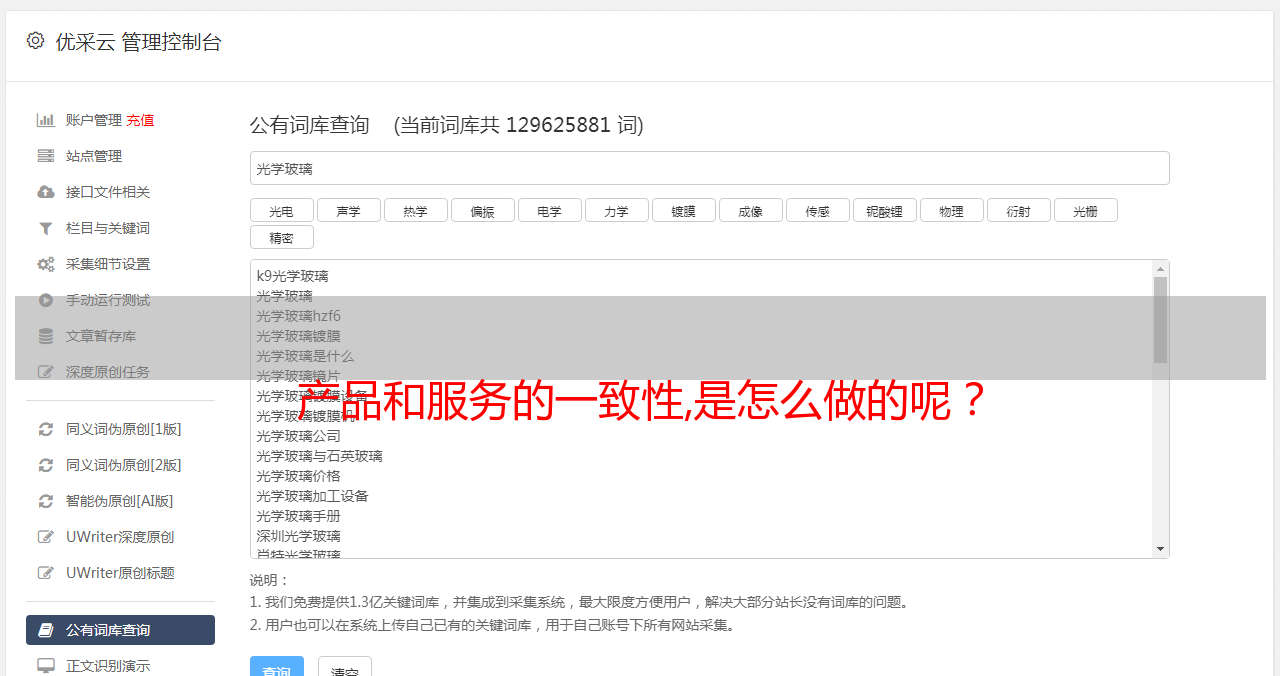Select the 铌酸锂 keyword tag
The height and width of the screenshot is (676, 1280).
pyautogui.click(x=885, y=210)
